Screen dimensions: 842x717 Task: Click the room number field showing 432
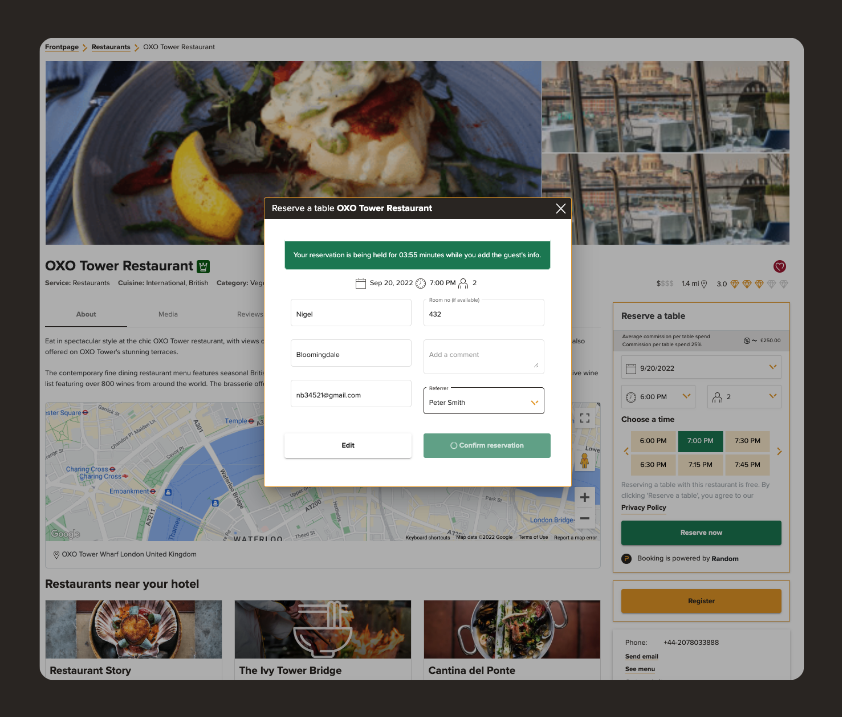(483, 313)
